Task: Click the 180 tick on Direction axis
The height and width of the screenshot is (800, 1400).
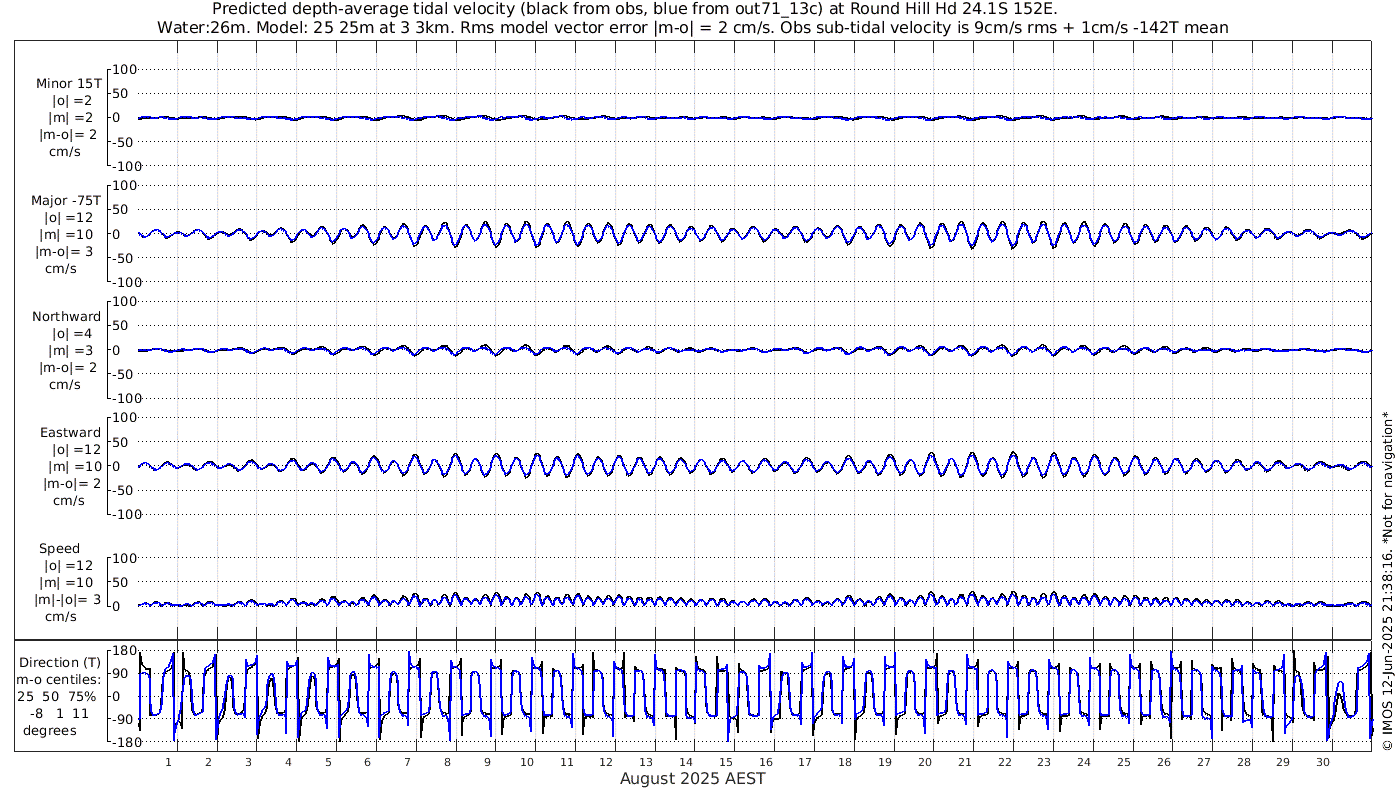Action: click(x=124, y=651)
